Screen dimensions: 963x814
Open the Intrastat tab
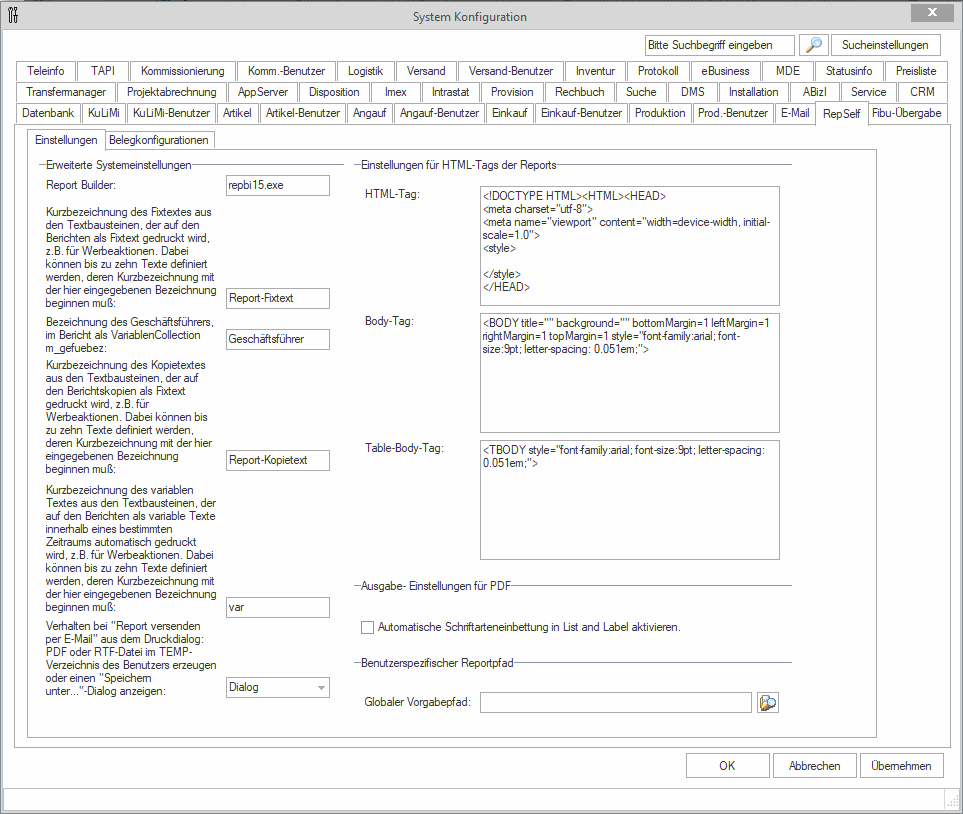[x=450, y=92]
